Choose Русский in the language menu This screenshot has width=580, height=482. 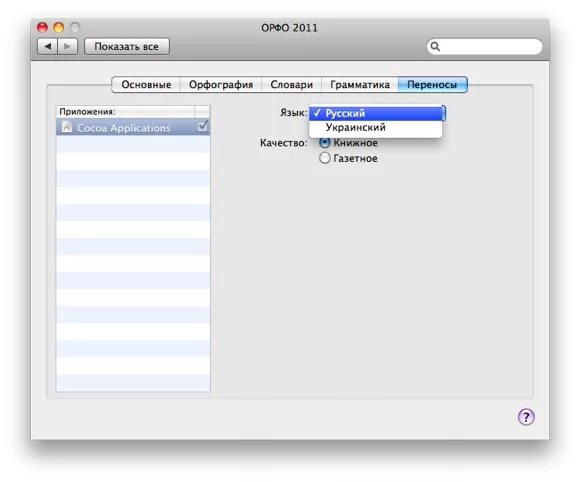pyautogui.click(x=376, y=113)
